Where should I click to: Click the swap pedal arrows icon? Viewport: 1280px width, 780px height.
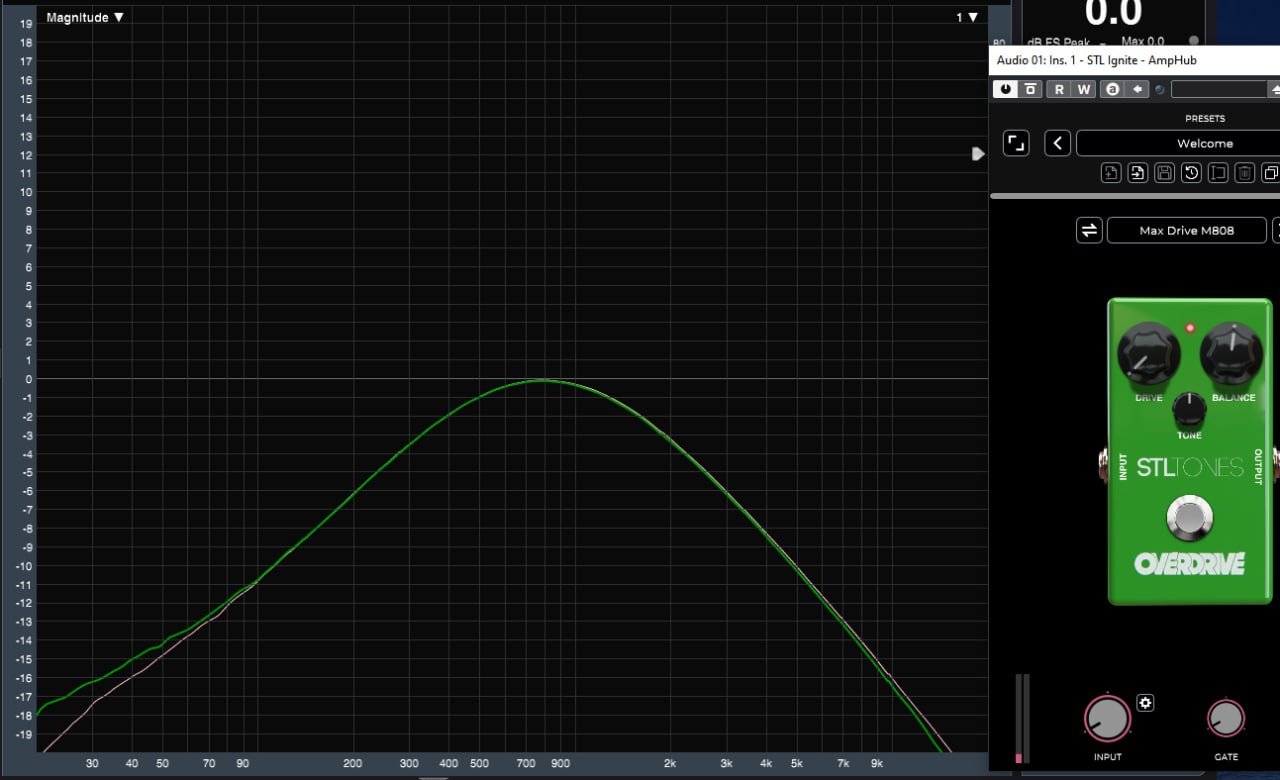[1089, 230]
